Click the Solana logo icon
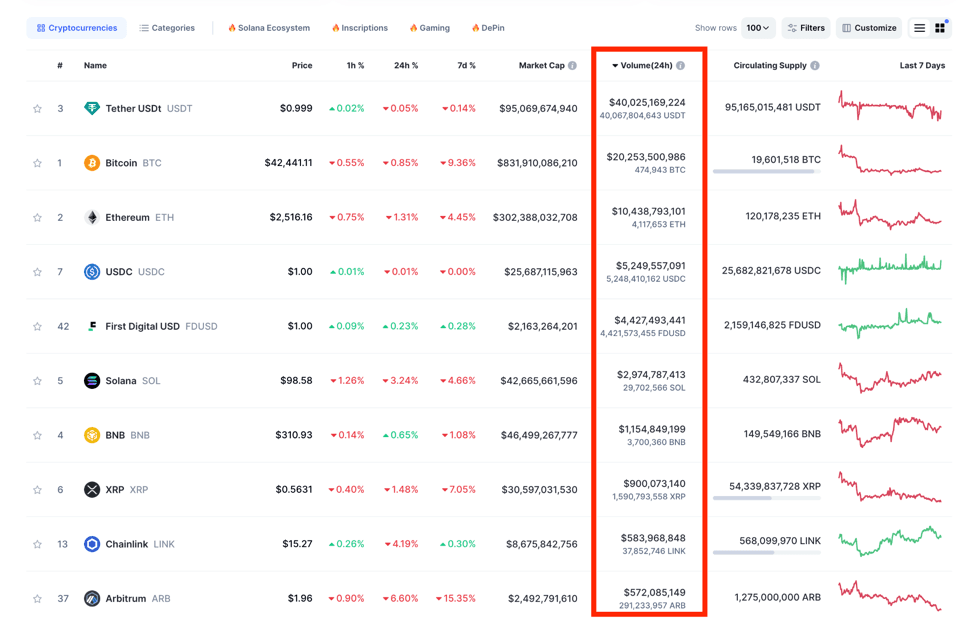 [92, 381]
